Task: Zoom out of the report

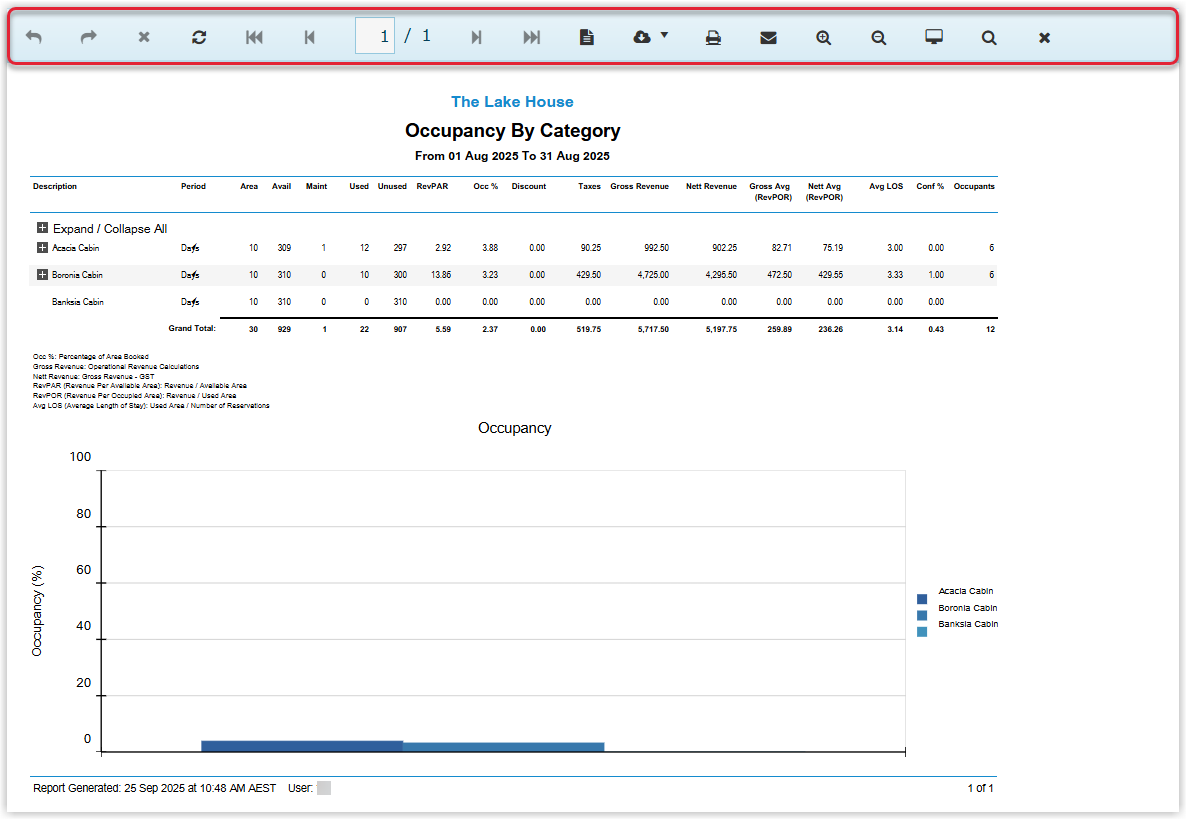Action: (879, 37)
